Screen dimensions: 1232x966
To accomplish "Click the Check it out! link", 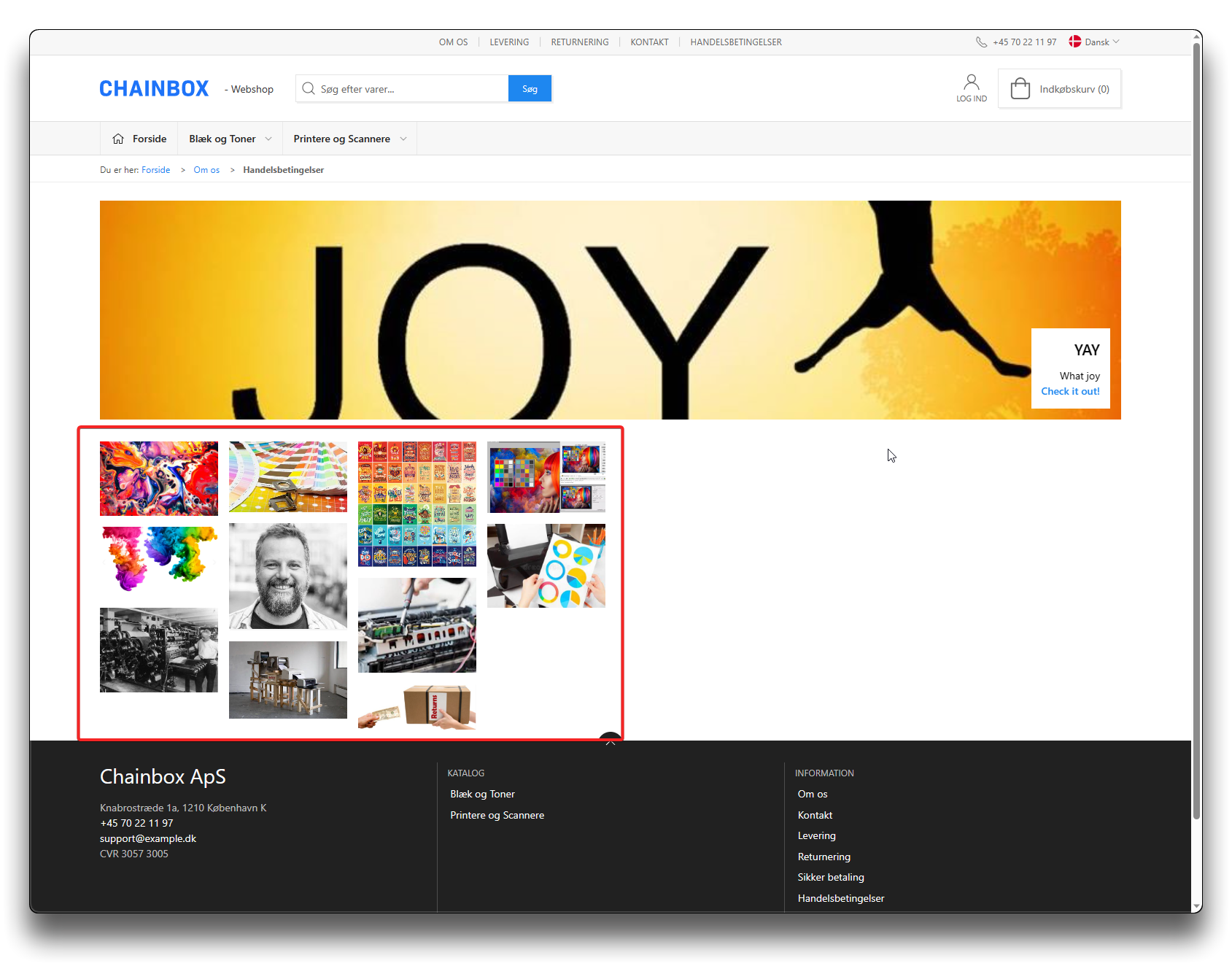I will point(1070,391).
